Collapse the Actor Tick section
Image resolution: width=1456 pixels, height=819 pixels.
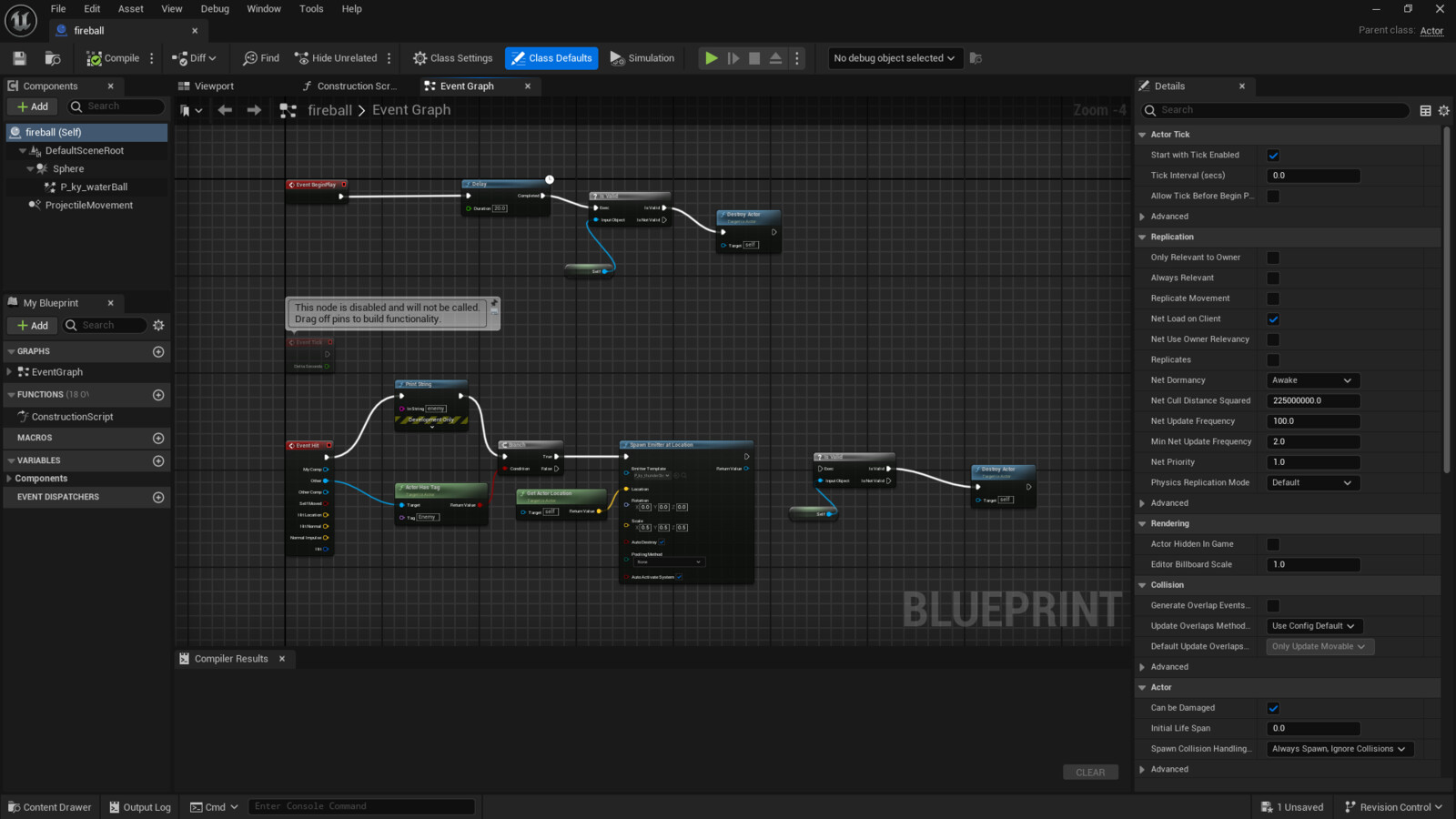click(x=1142, y=135)
